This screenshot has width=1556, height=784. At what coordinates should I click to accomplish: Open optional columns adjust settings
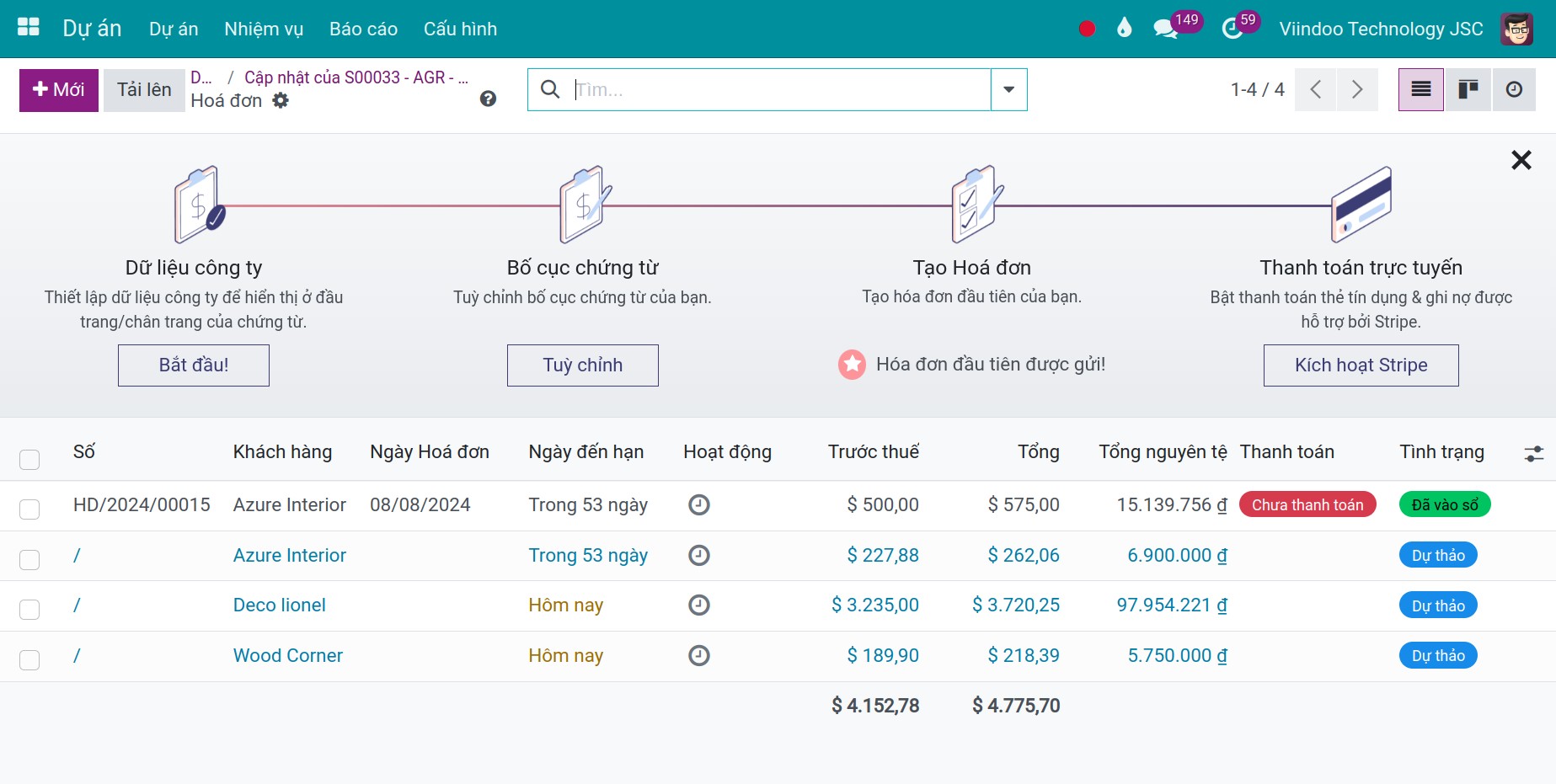(x=1534, y=454)
